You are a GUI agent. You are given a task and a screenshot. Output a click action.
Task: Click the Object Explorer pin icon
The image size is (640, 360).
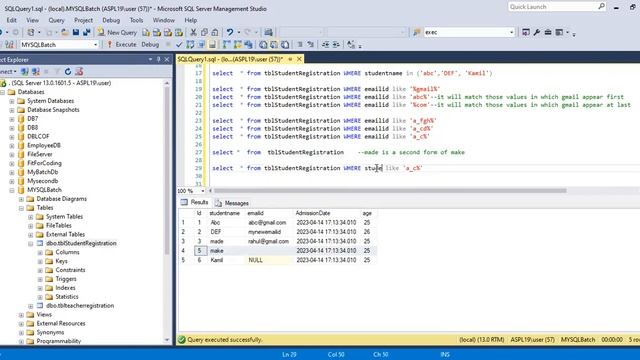pos(159,60)
